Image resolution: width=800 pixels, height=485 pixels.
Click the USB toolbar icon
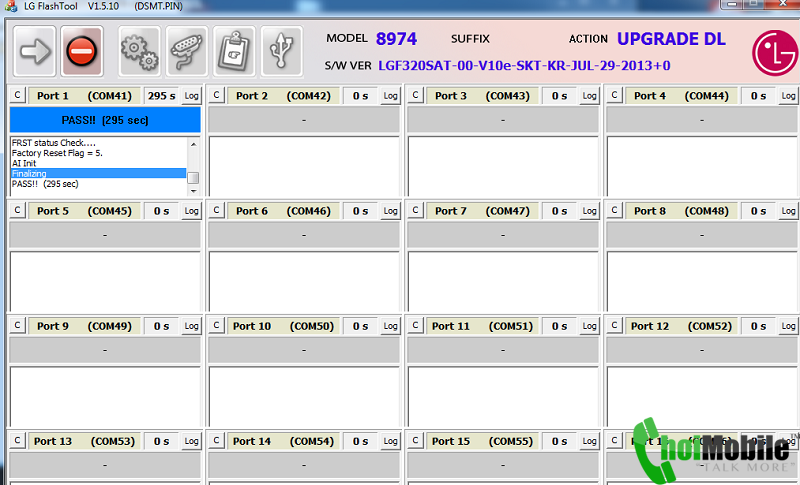tap(282, 51)
